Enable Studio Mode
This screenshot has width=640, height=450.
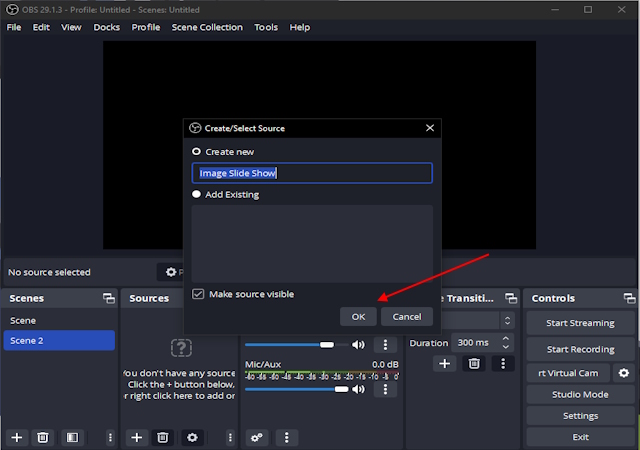pos(580,394)
